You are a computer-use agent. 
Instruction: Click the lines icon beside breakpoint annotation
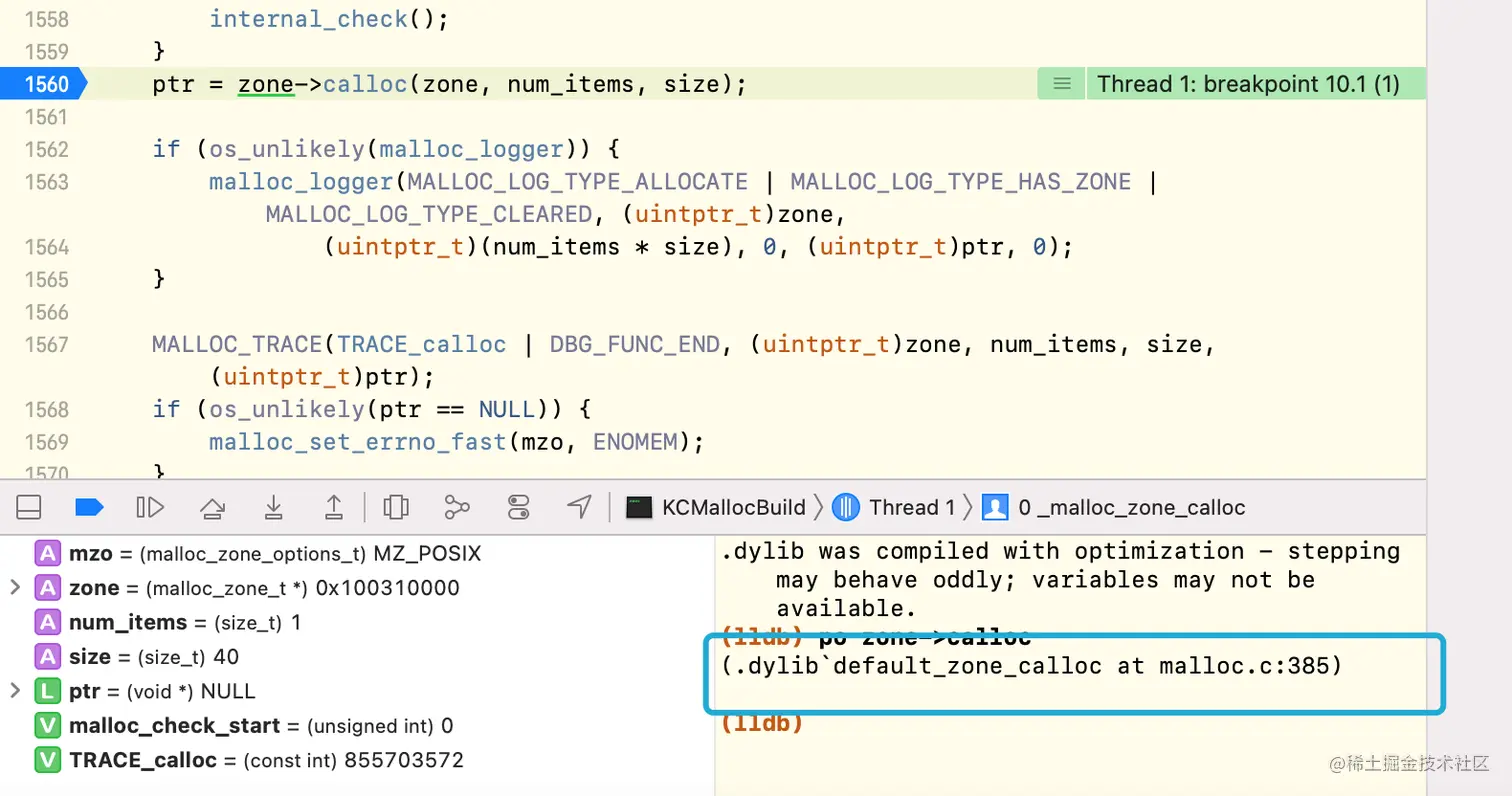[x=1062, y=84]
